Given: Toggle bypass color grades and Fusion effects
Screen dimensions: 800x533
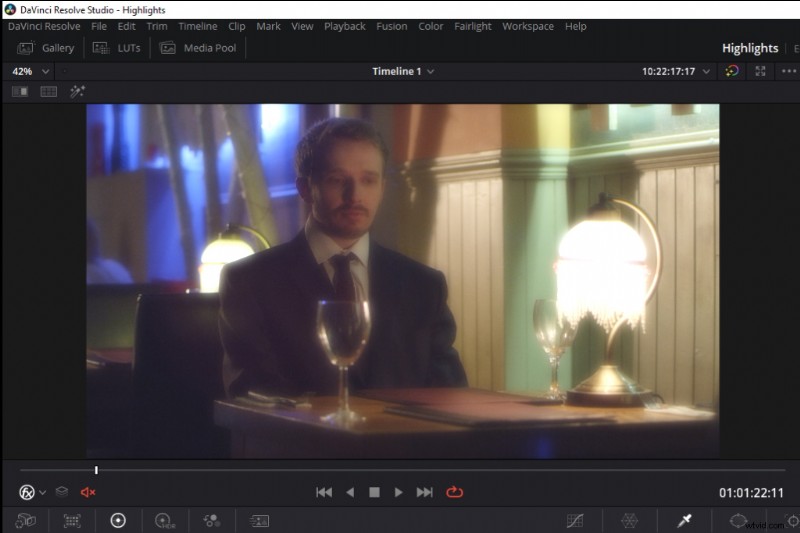Looking at the screenshot, I should 732,71.
